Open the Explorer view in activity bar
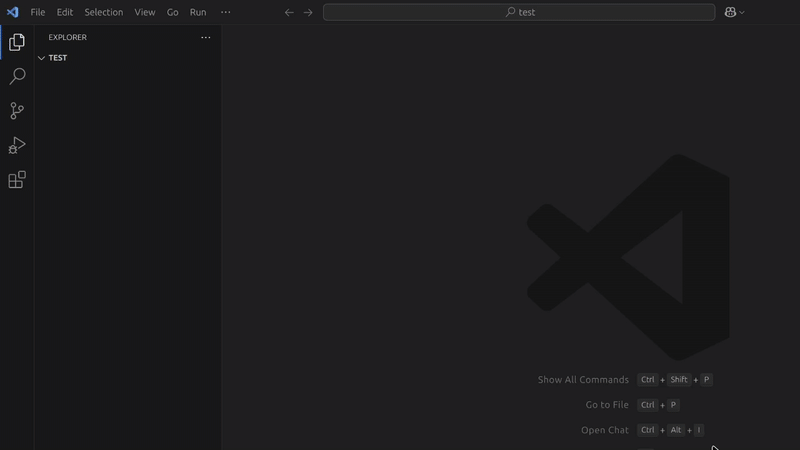 click(17, 42)
